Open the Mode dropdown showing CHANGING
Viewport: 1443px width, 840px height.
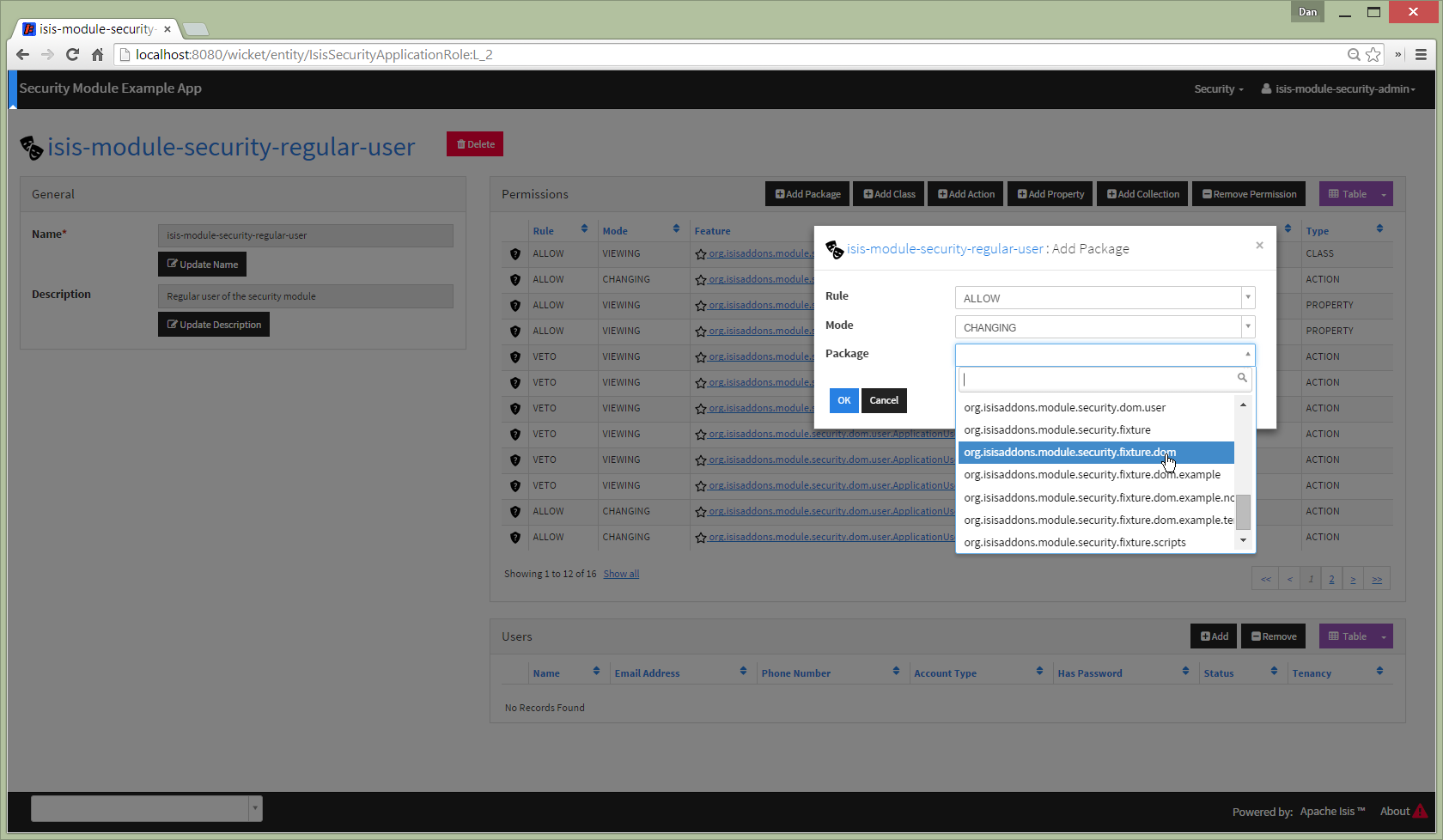[1105, 327]
